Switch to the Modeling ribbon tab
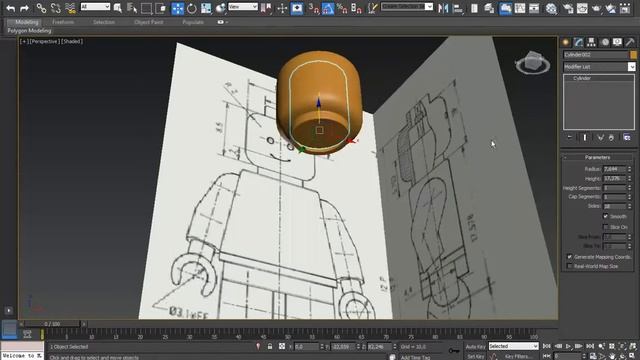The height and width of the screenshot is (360, 640). tap(27, 22)
